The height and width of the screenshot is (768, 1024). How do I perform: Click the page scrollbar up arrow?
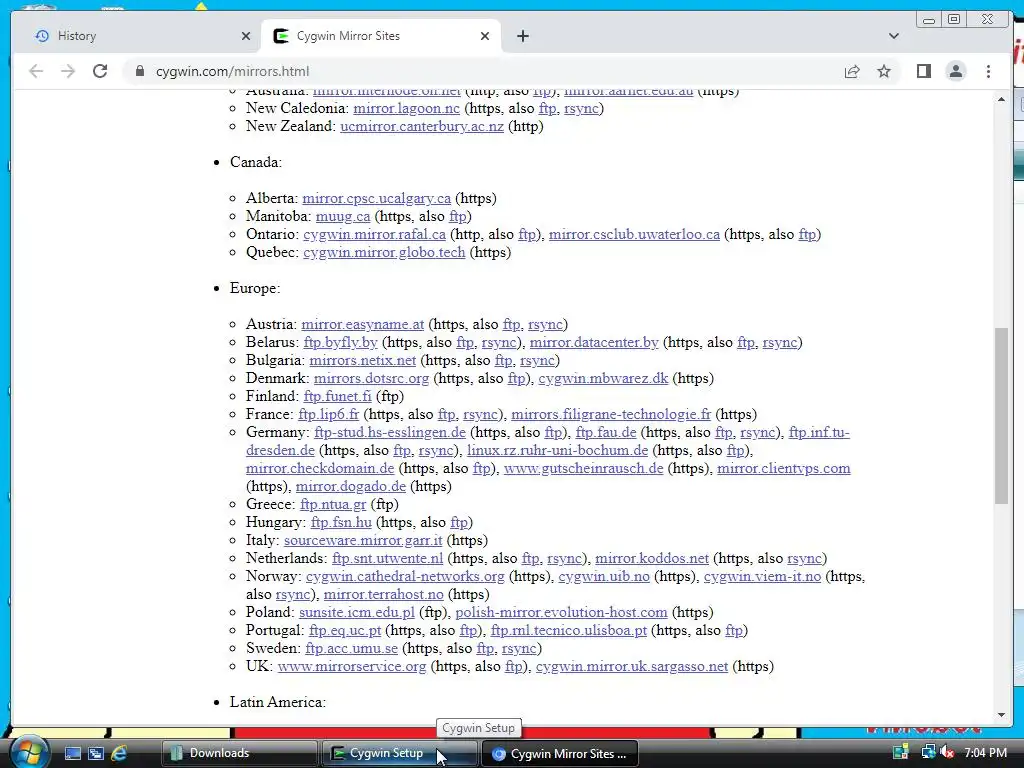1001,99
